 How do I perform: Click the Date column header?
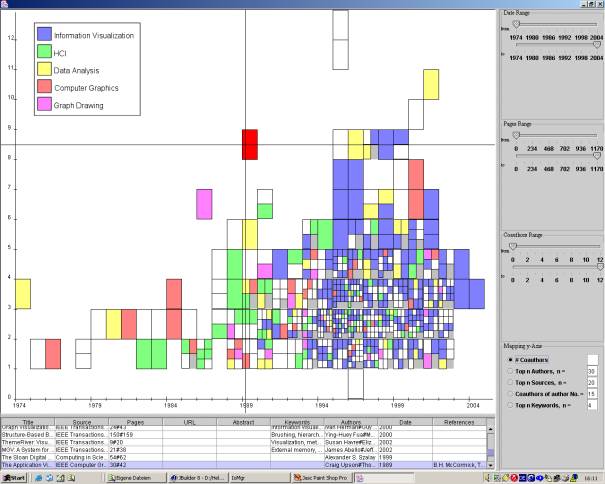tap(405, 423)
